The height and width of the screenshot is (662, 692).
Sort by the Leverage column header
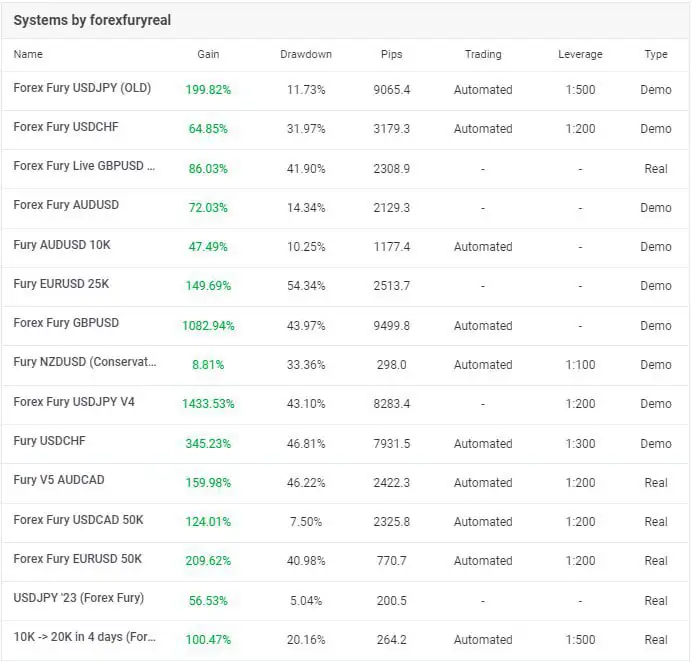tap(580, 54)
